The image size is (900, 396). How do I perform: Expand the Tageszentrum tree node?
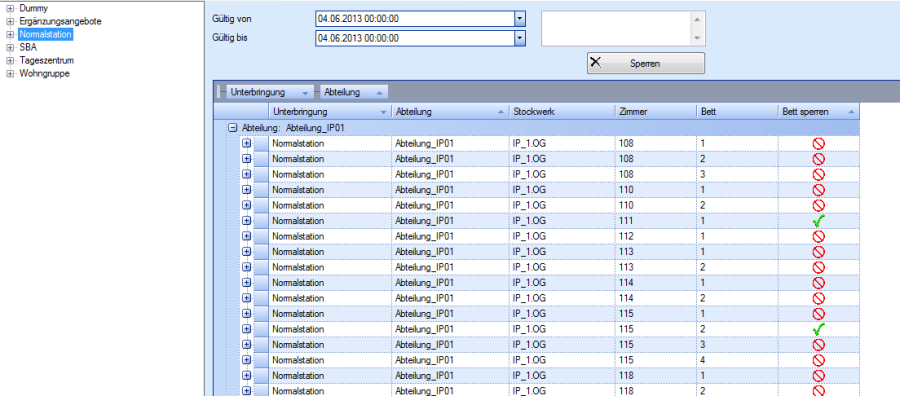10,60
